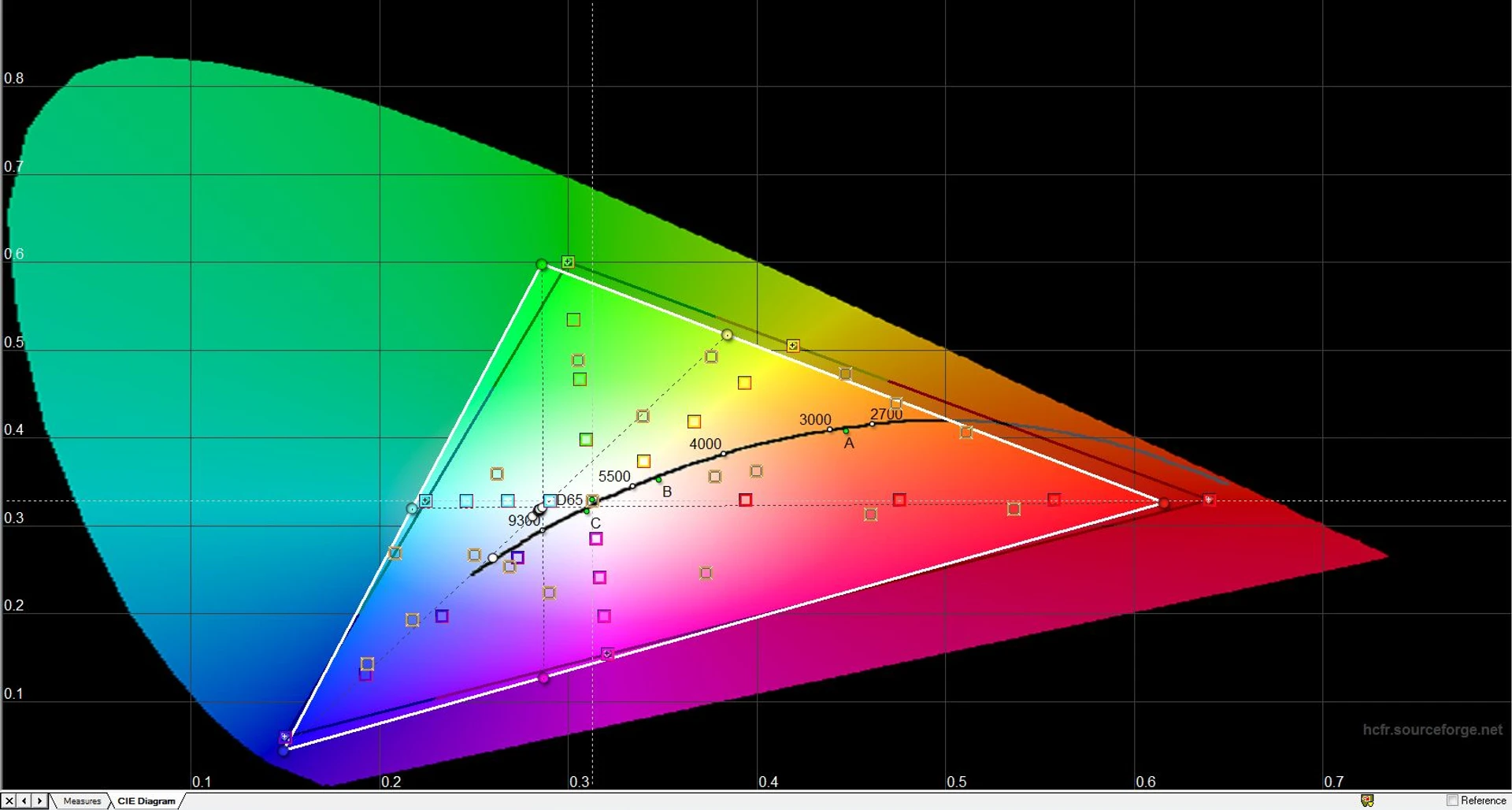Viewport: 1512px width, 810px height.
Task: Close the tab bar with the X button
Action: pos(9,801)
